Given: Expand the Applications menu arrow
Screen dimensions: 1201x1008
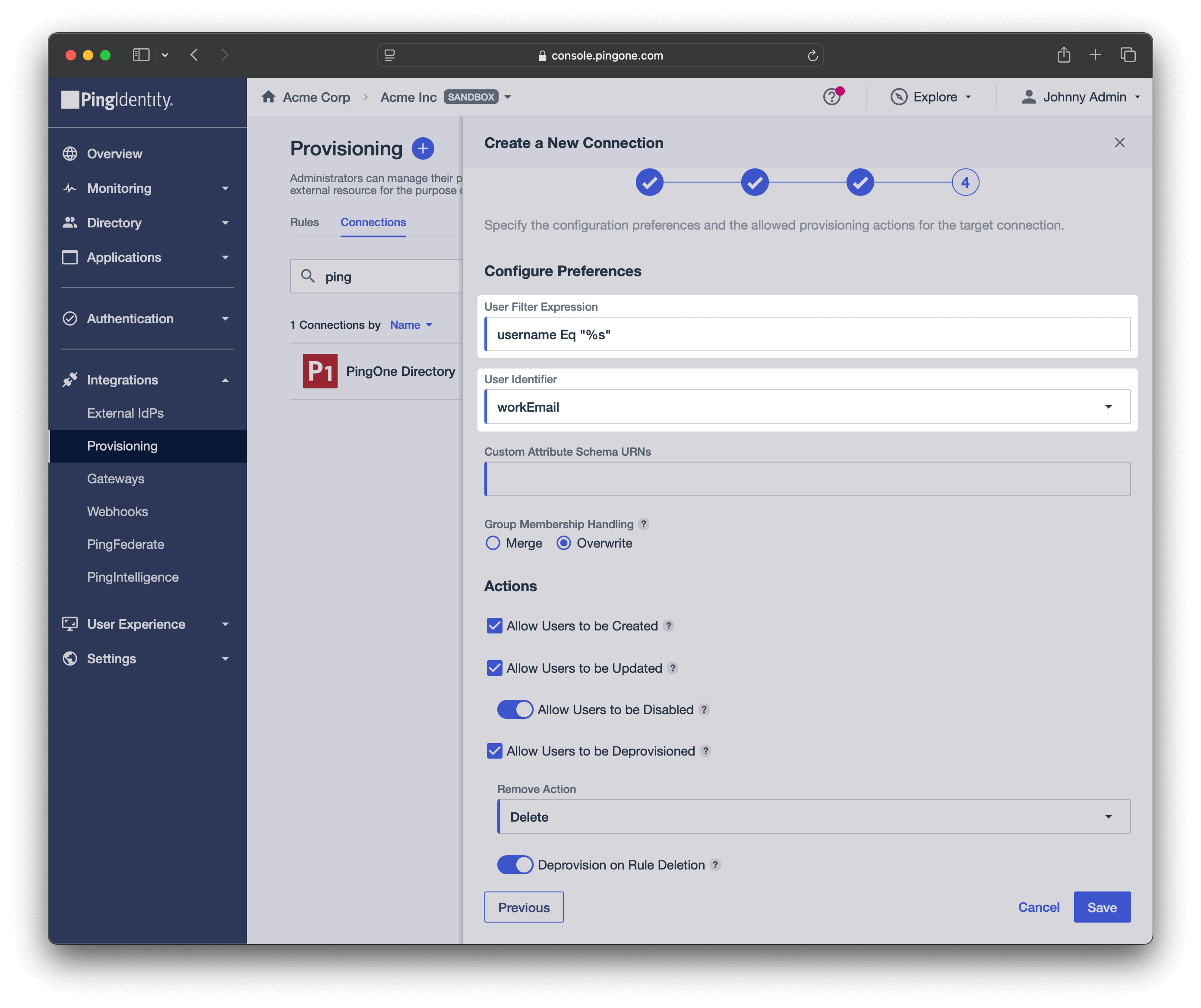Looking at the screenshot, I should pos(225,257).
